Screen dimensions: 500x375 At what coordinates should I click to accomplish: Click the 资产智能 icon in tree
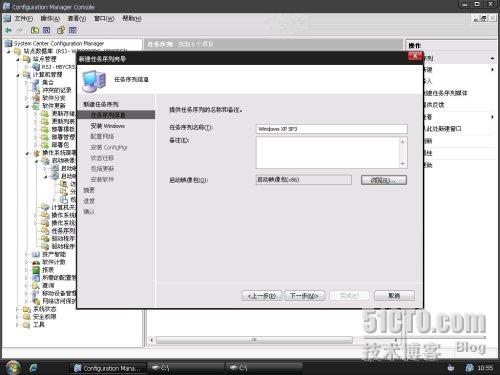tap(36, 254)
